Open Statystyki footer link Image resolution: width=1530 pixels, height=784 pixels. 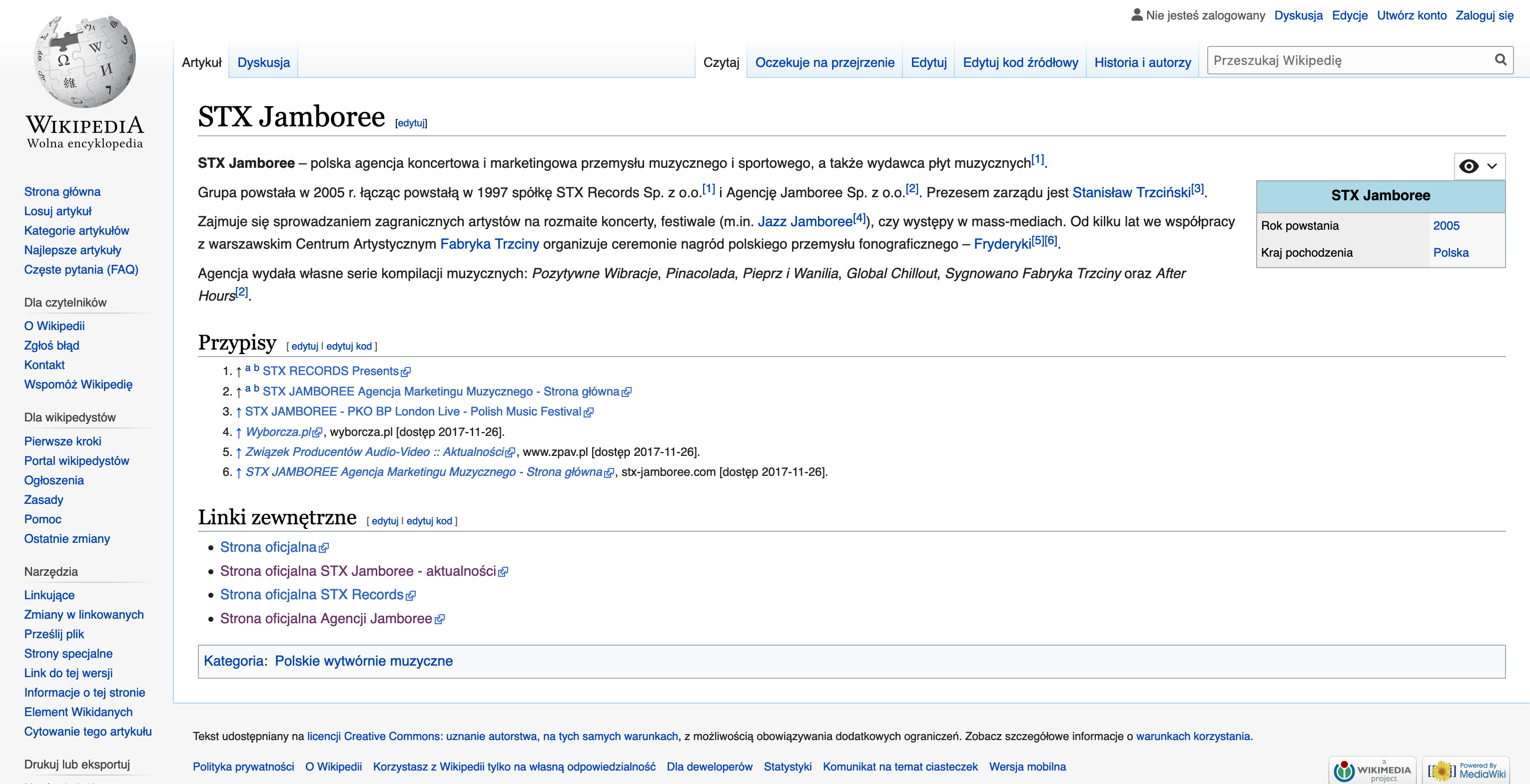[787, 767]
